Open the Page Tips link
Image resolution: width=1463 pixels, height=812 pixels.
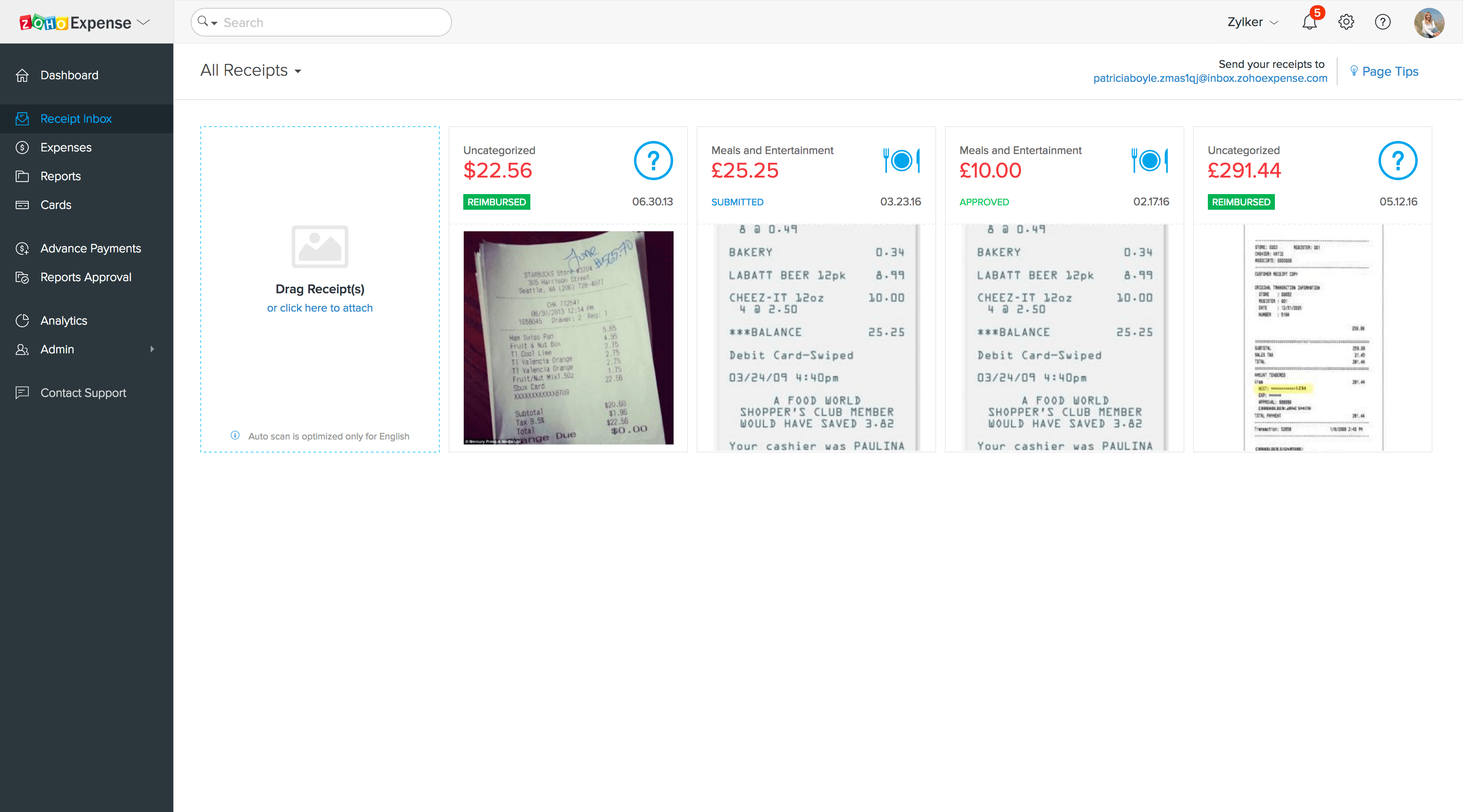point(1390,71)
